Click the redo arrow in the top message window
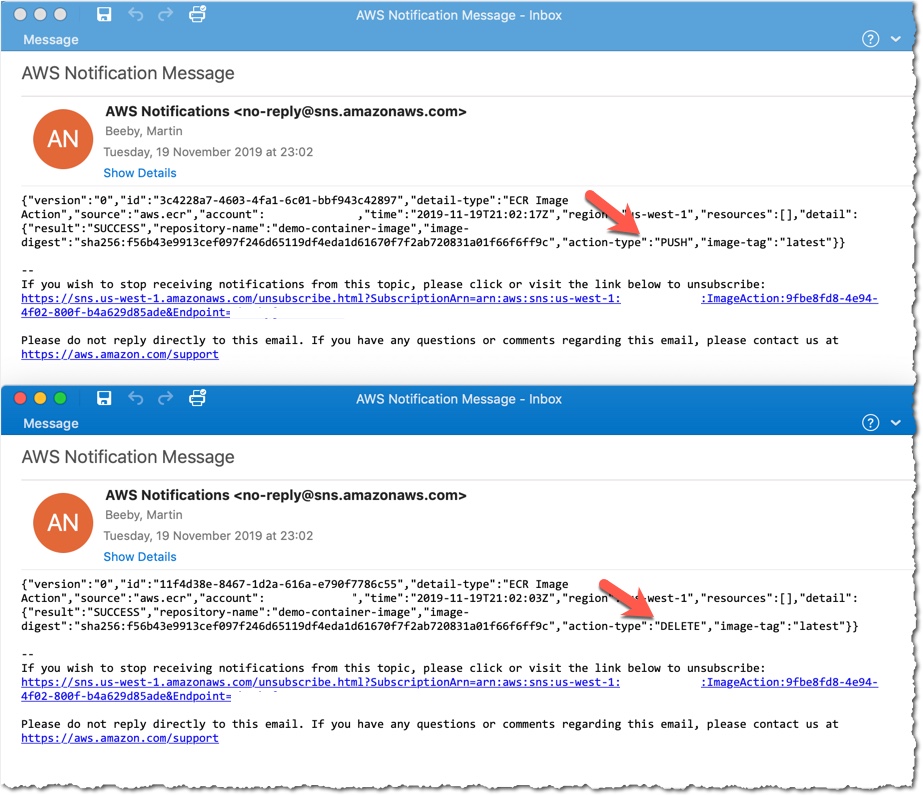The width and height of the screenshot is (923, 795). point(165,15)
